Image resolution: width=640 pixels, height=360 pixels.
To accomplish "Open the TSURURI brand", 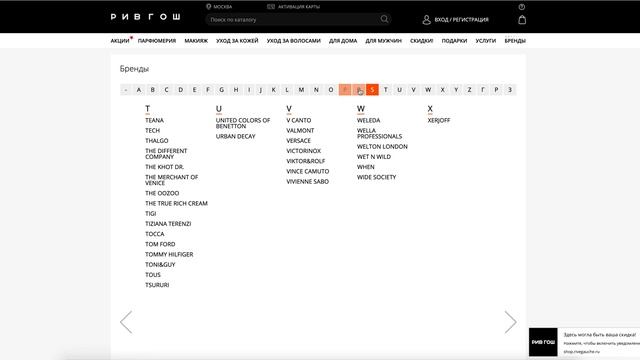I will (157, 285).
